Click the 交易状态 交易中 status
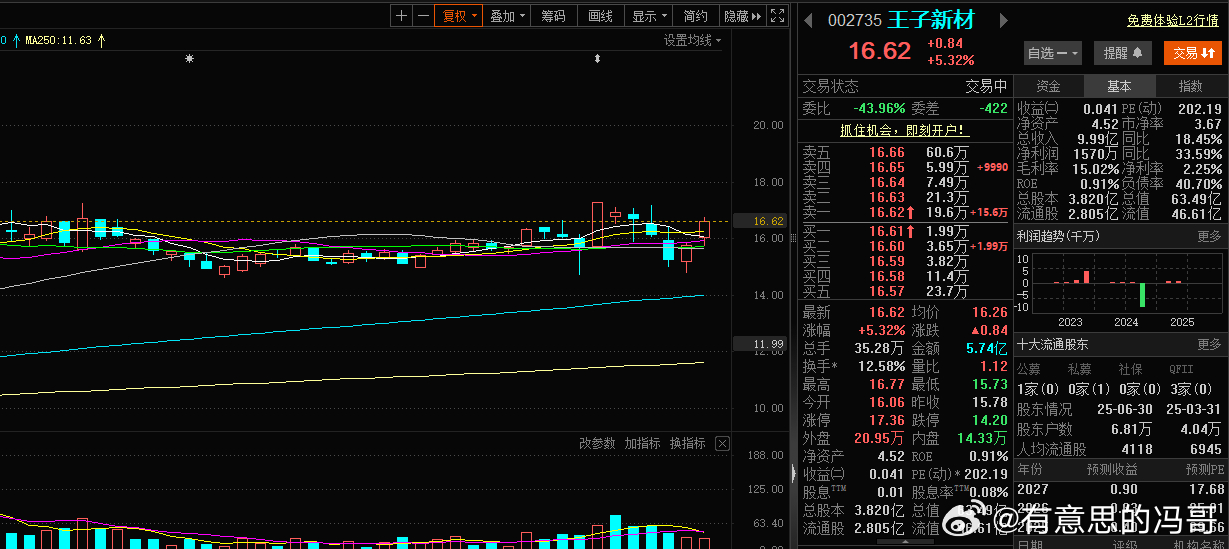Image resolution: width=1229 pixels, height=549 pixels. 986,87
